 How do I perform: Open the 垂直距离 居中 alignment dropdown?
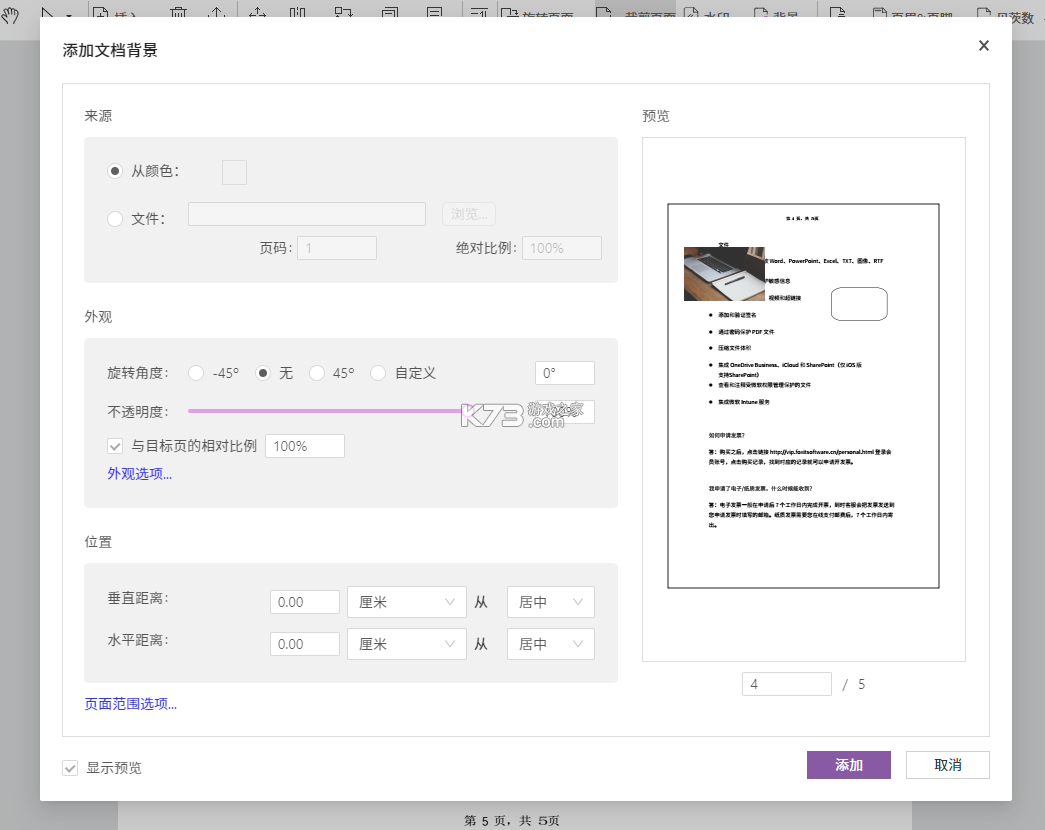click(x=550, y=602)
